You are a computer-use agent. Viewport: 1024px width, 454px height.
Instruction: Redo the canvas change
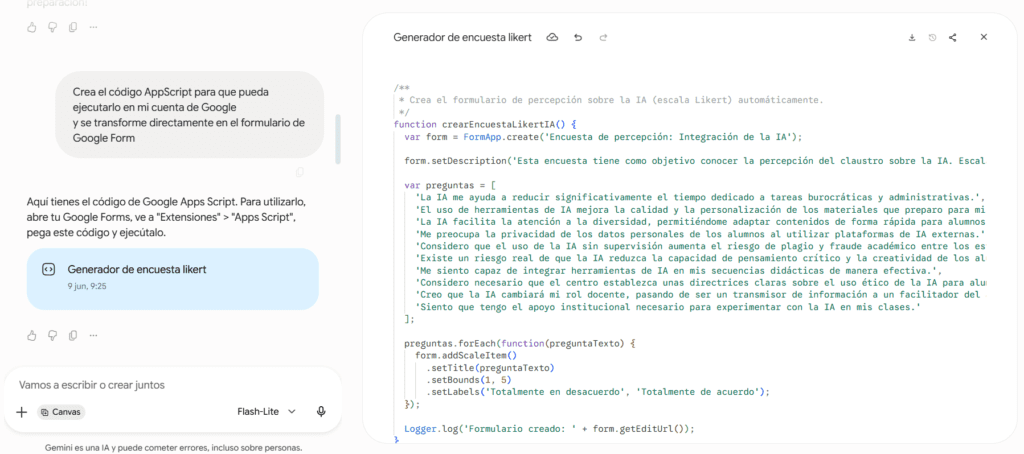click(x=603, y=37)
